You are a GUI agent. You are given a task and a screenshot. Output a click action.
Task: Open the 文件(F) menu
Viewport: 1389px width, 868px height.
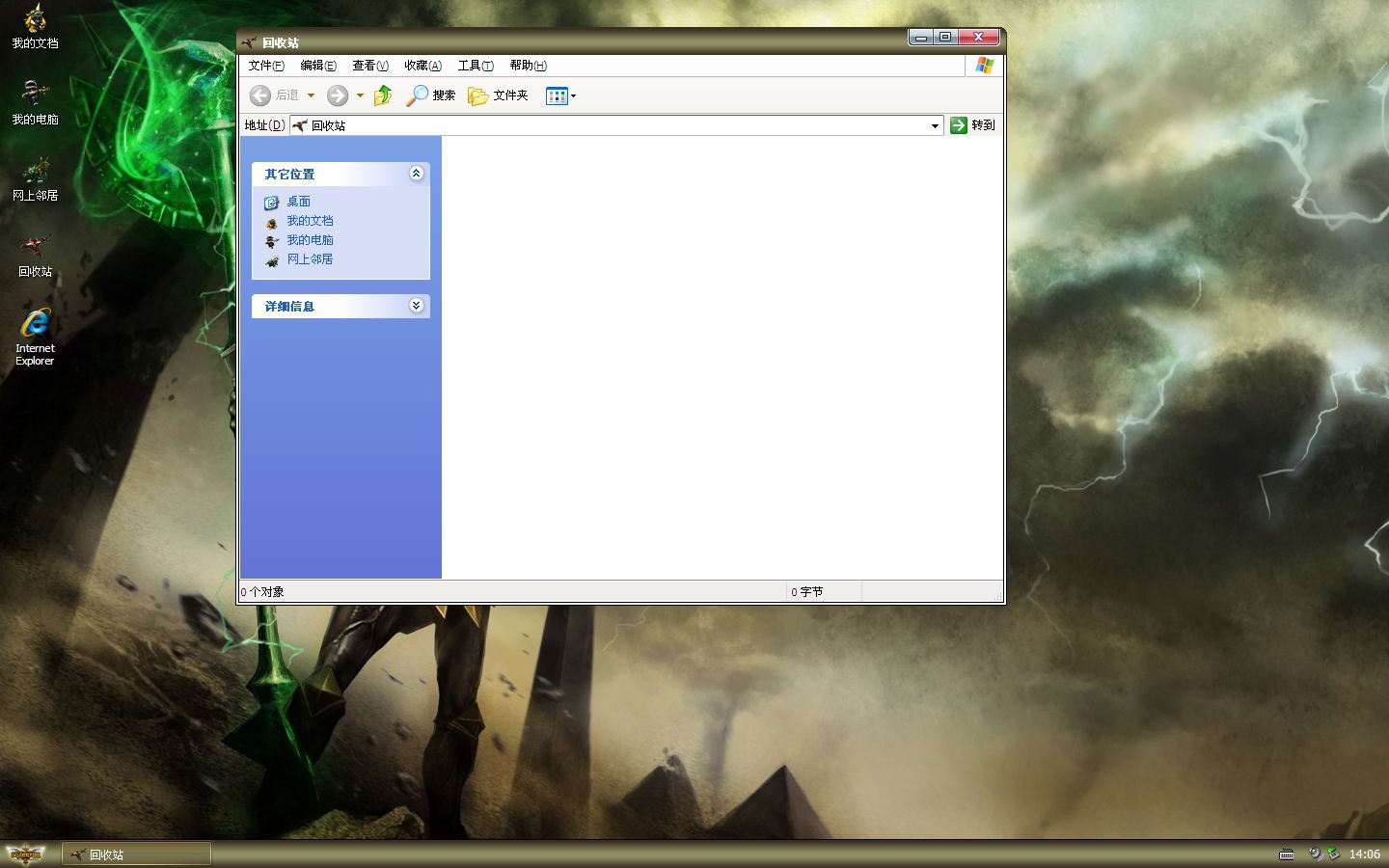pyautogui.click(x=265, y=66)
